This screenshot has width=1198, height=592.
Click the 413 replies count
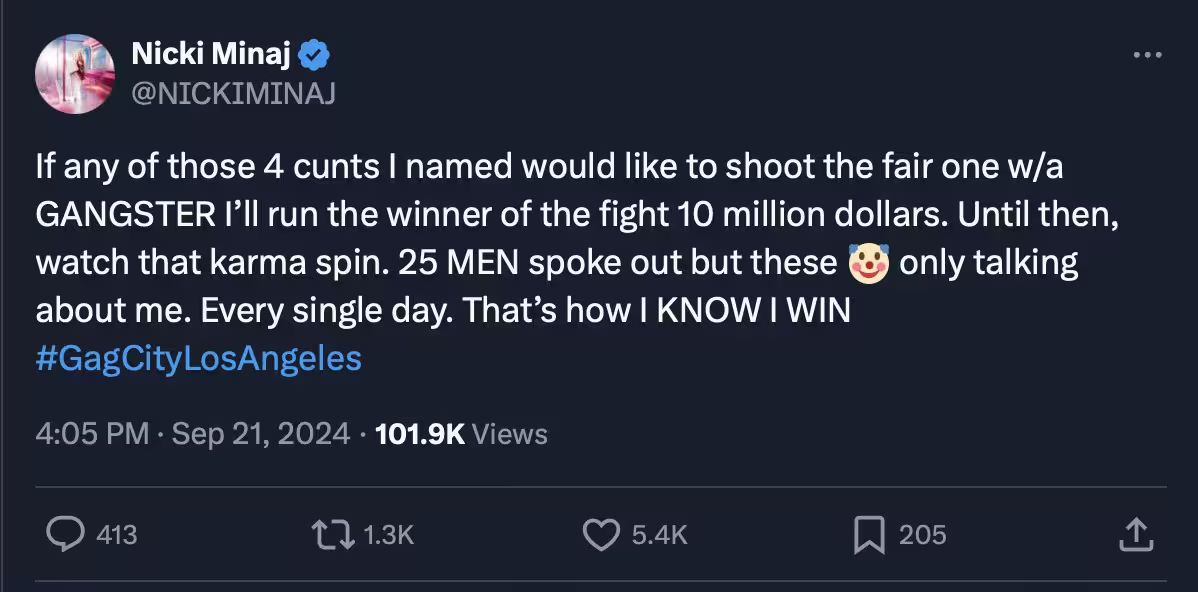117,535
